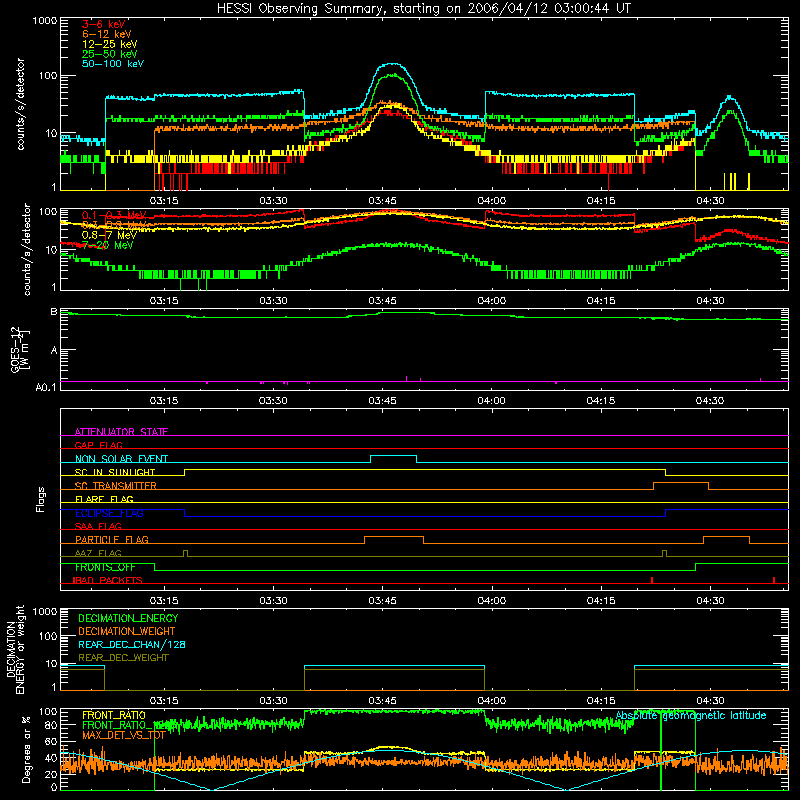
Task: Click the DECIMATION_WEIGHT legend label
Action: click(127, 632)
